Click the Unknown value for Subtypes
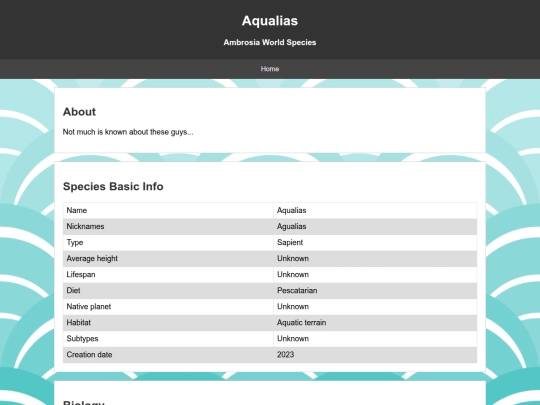 [x=375, y=339]
